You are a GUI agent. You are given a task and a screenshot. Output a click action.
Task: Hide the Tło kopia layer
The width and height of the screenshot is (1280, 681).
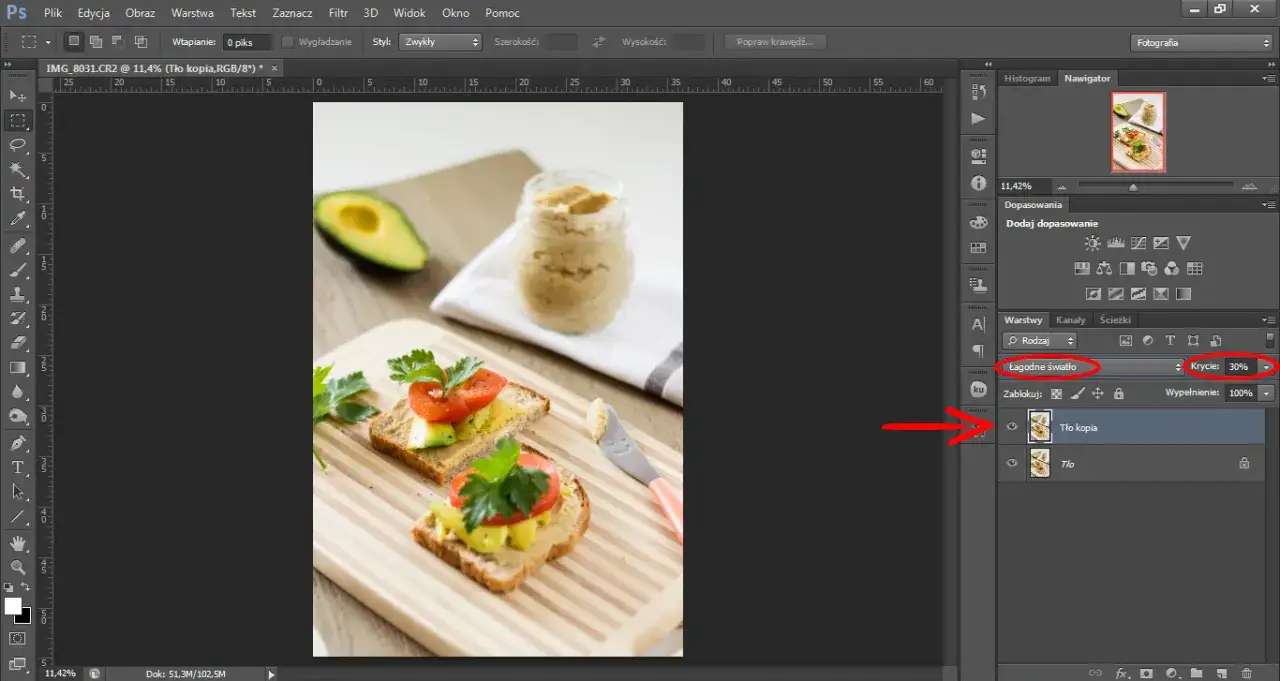pos(1011,427)
